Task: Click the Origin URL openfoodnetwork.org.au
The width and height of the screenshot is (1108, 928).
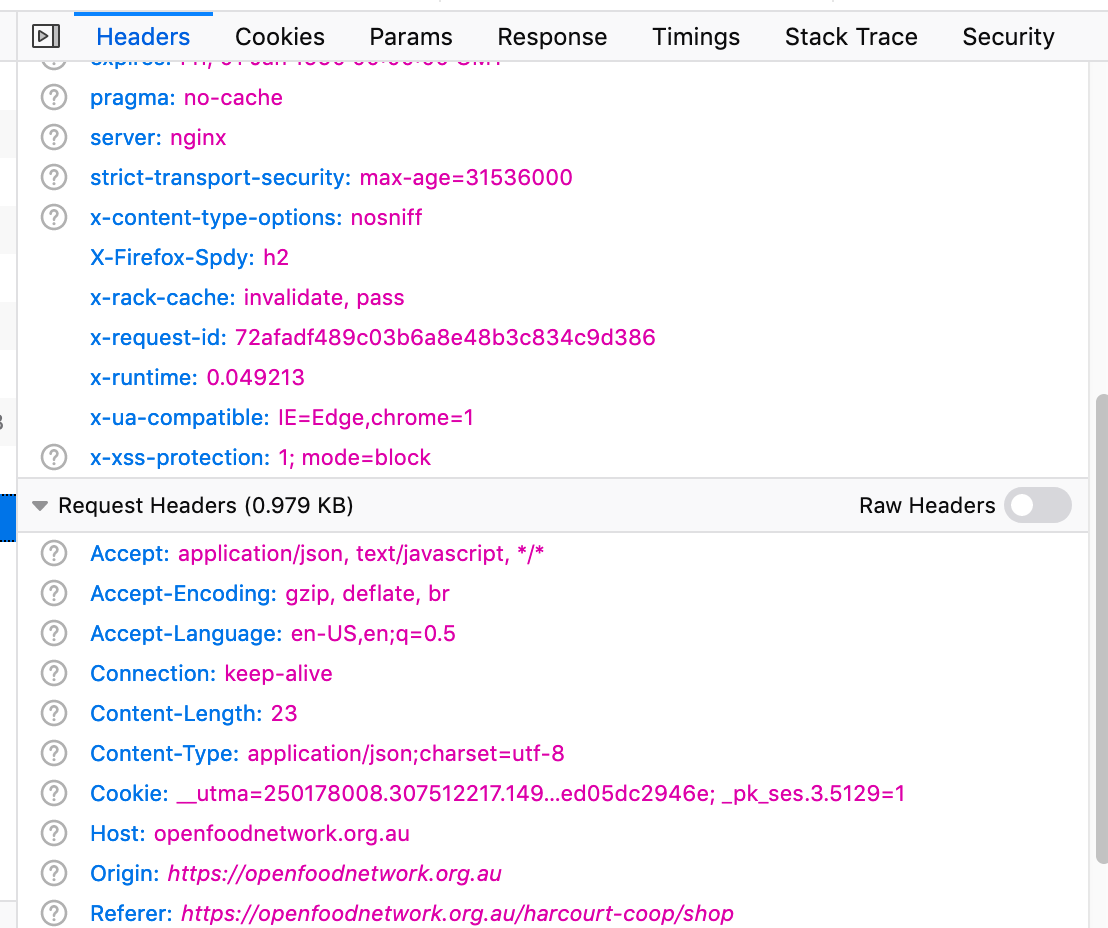Action: tap(334, 874)
